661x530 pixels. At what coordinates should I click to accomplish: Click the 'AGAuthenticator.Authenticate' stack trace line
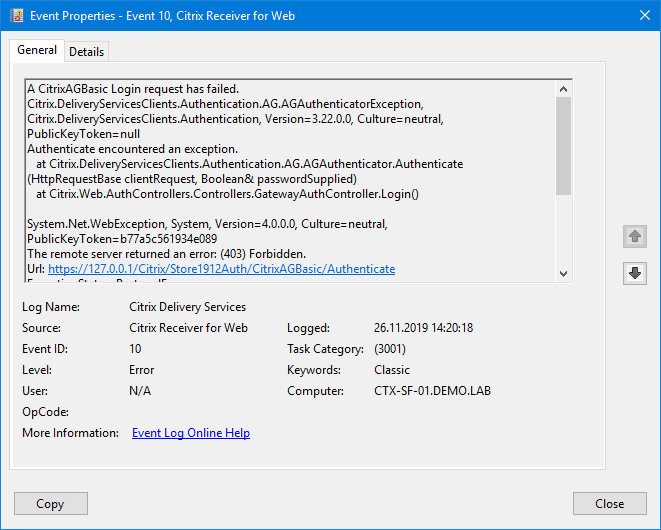(x=250, y=164)
